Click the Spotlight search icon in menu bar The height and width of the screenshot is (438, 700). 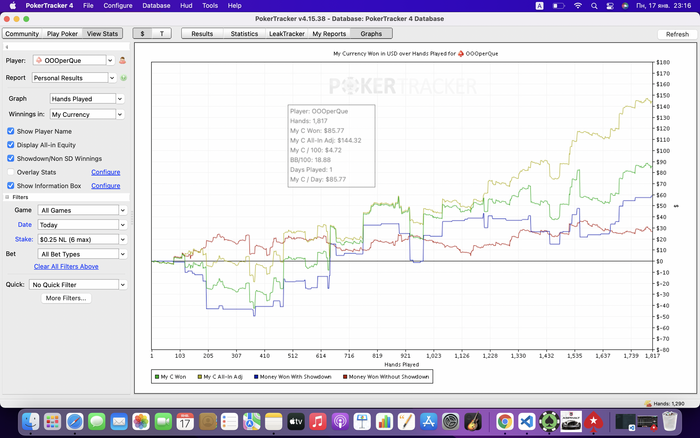594,6
